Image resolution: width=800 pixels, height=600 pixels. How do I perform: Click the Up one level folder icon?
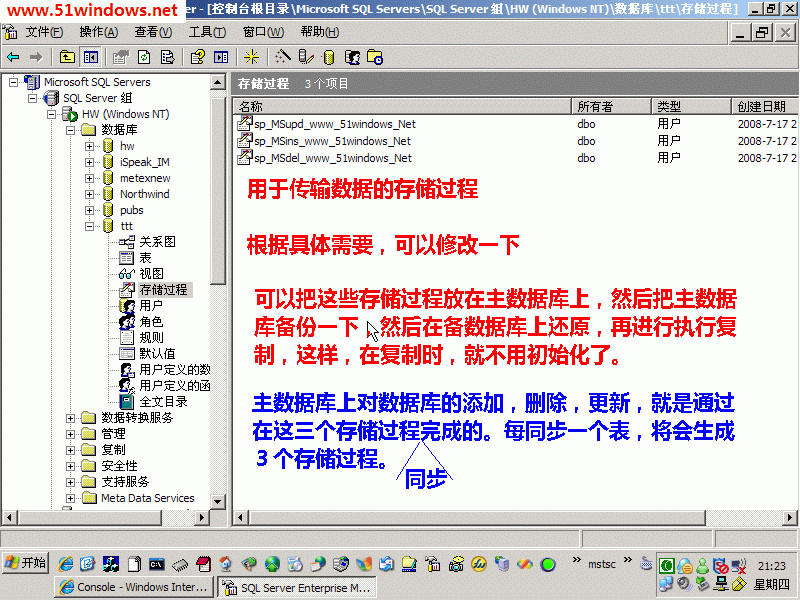tap(68, 57)
